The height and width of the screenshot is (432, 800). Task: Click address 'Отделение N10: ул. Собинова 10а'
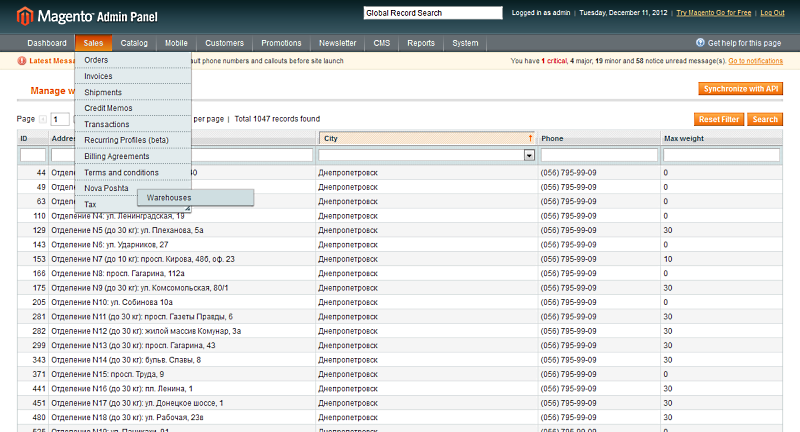tap(112, 302)
